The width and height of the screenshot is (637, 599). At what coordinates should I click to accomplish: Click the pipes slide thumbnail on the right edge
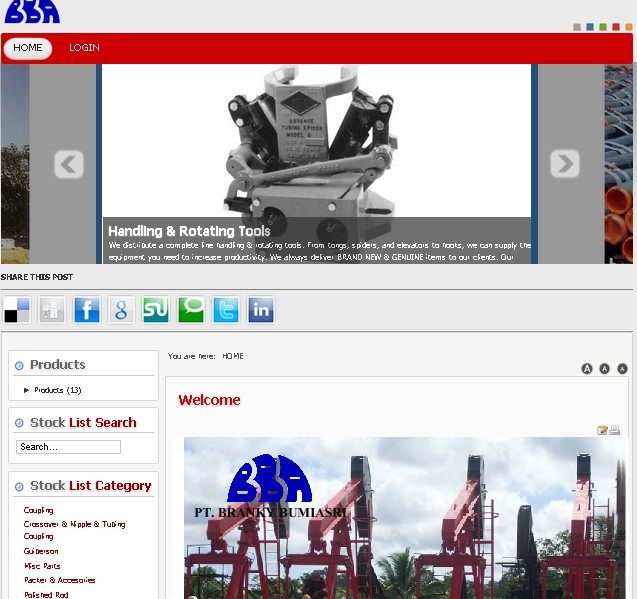[619, 164]
